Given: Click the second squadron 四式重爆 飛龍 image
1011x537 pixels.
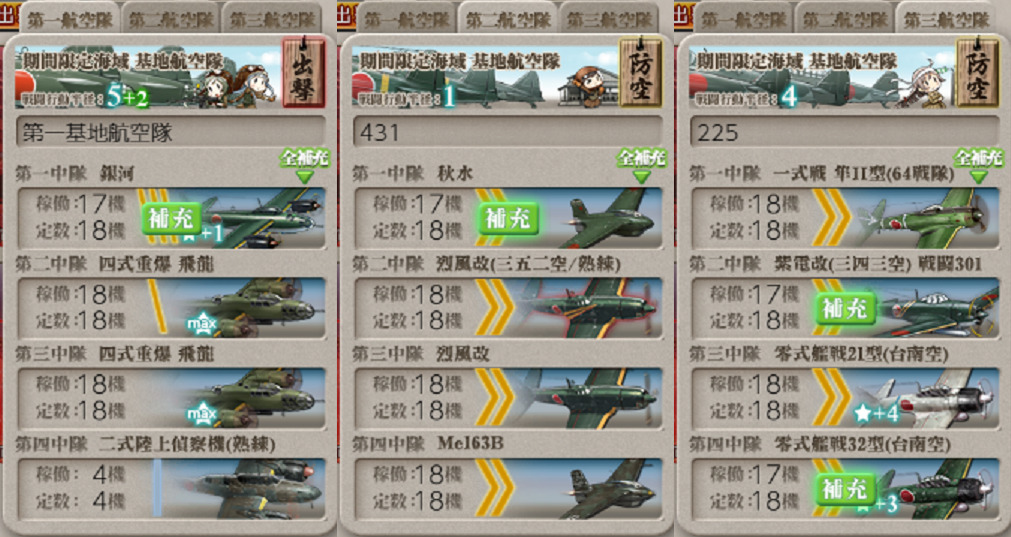Looking at the screenshot, I should [x=251, y=308].
